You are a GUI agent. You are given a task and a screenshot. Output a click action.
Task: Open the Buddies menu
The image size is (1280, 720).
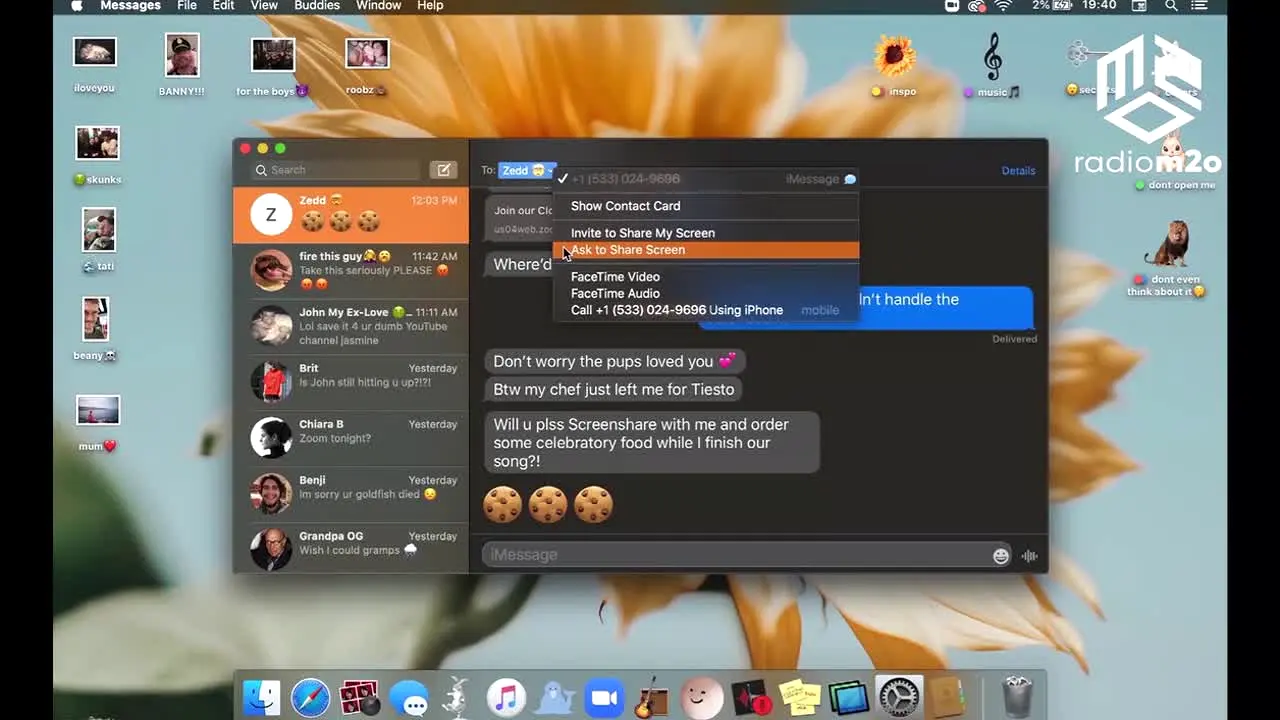pos(317,6)
